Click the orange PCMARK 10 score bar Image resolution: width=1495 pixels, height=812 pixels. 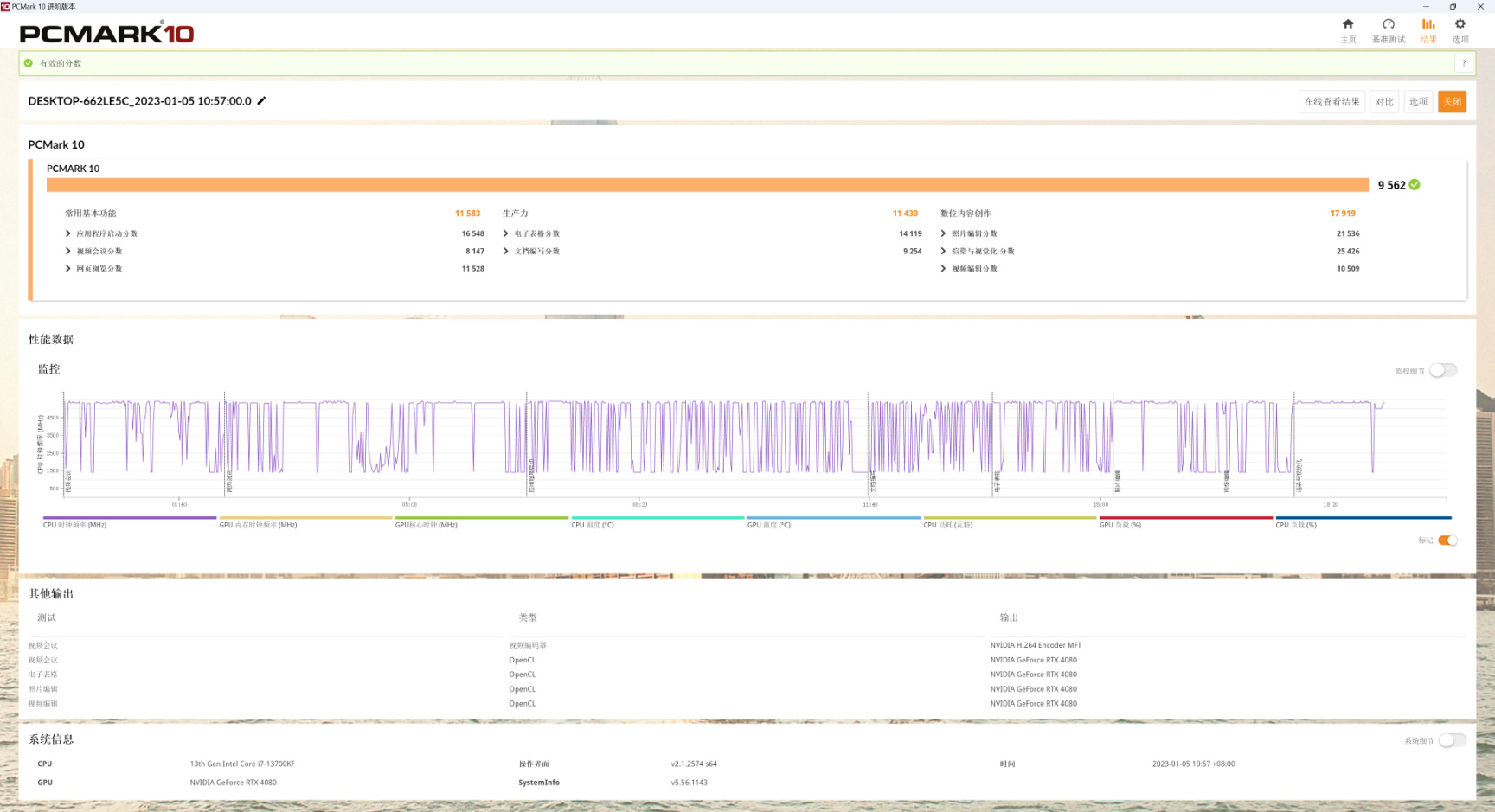pos(708,185)
